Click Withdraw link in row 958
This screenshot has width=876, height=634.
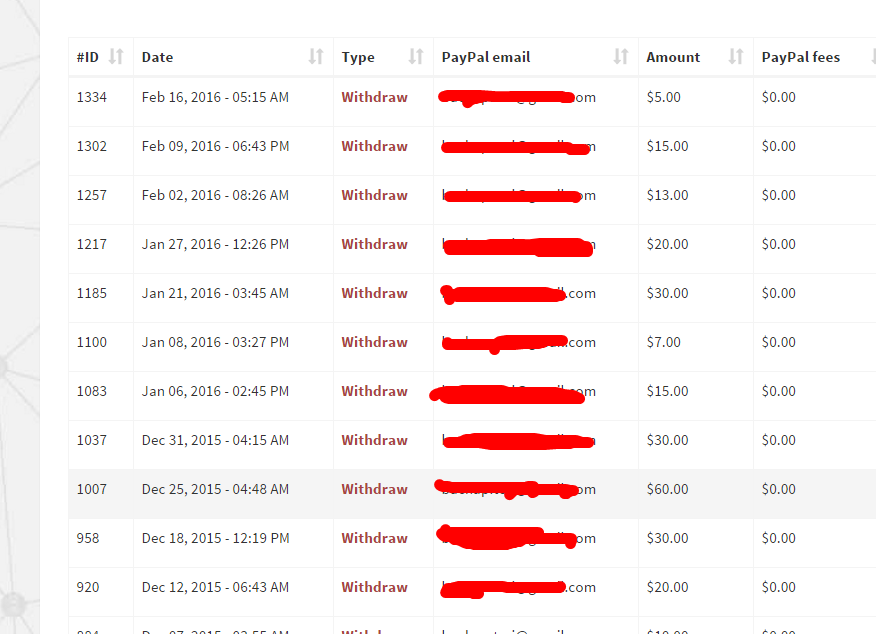point(374,538)
